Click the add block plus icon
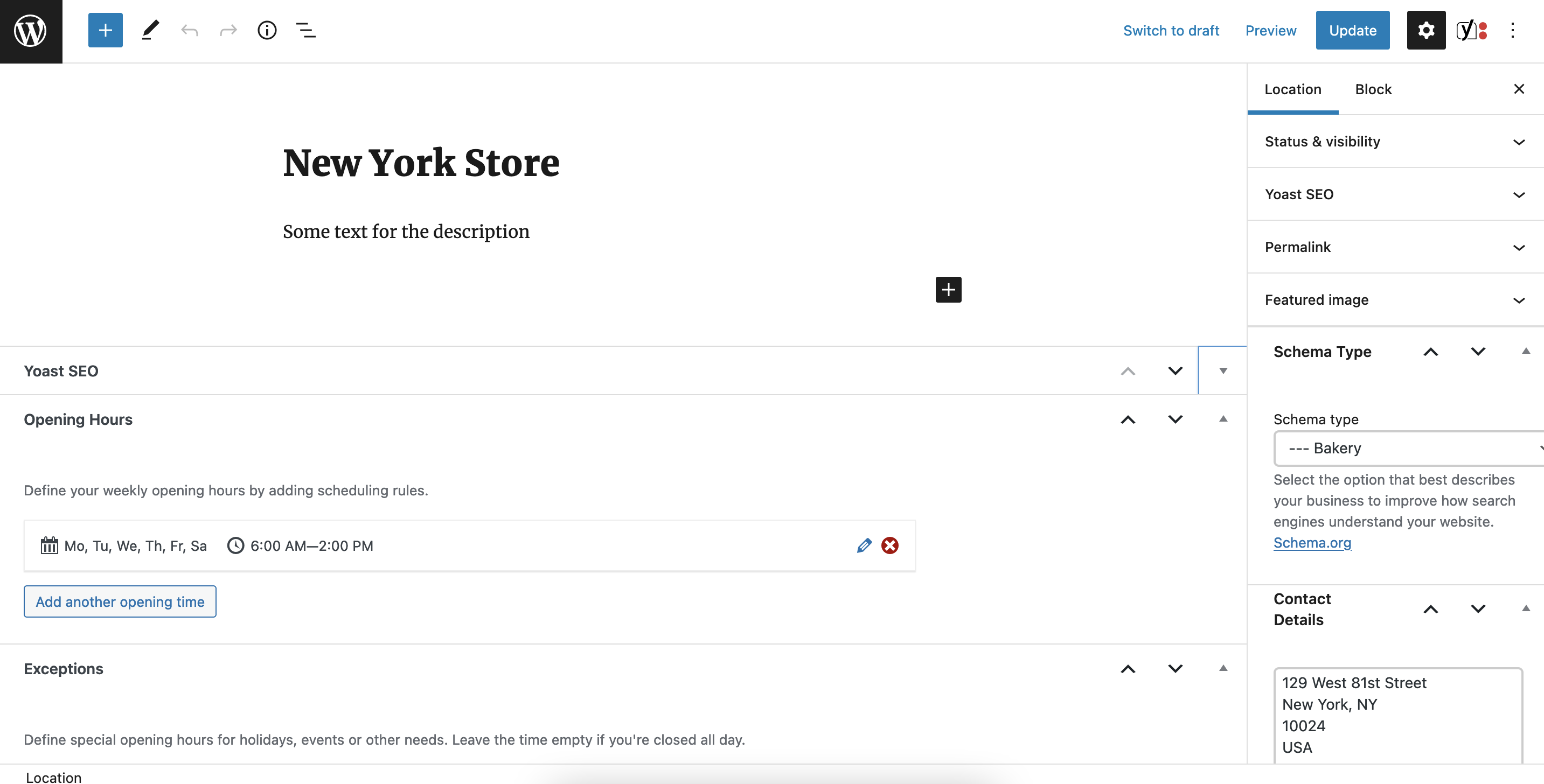This screenshot has height=784, width=1544. tap(105, 29)
